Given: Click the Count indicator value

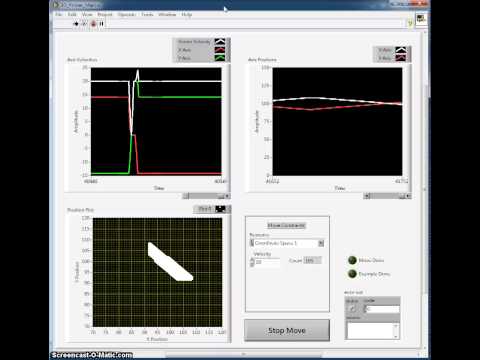Looking at the screenshot, I should (313, 260).
